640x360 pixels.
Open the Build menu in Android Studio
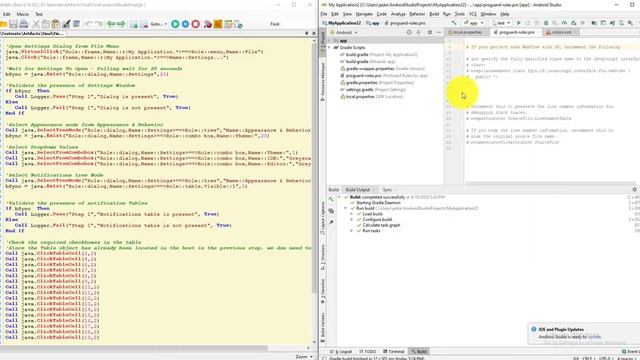(x=434, y=14)
